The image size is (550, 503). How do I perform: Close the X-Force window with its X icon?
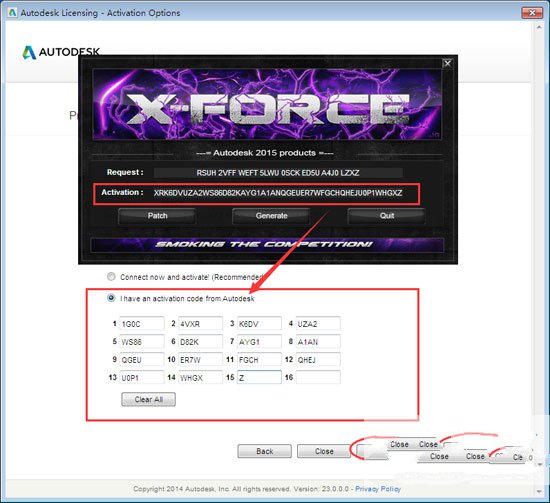pos(447,63)
